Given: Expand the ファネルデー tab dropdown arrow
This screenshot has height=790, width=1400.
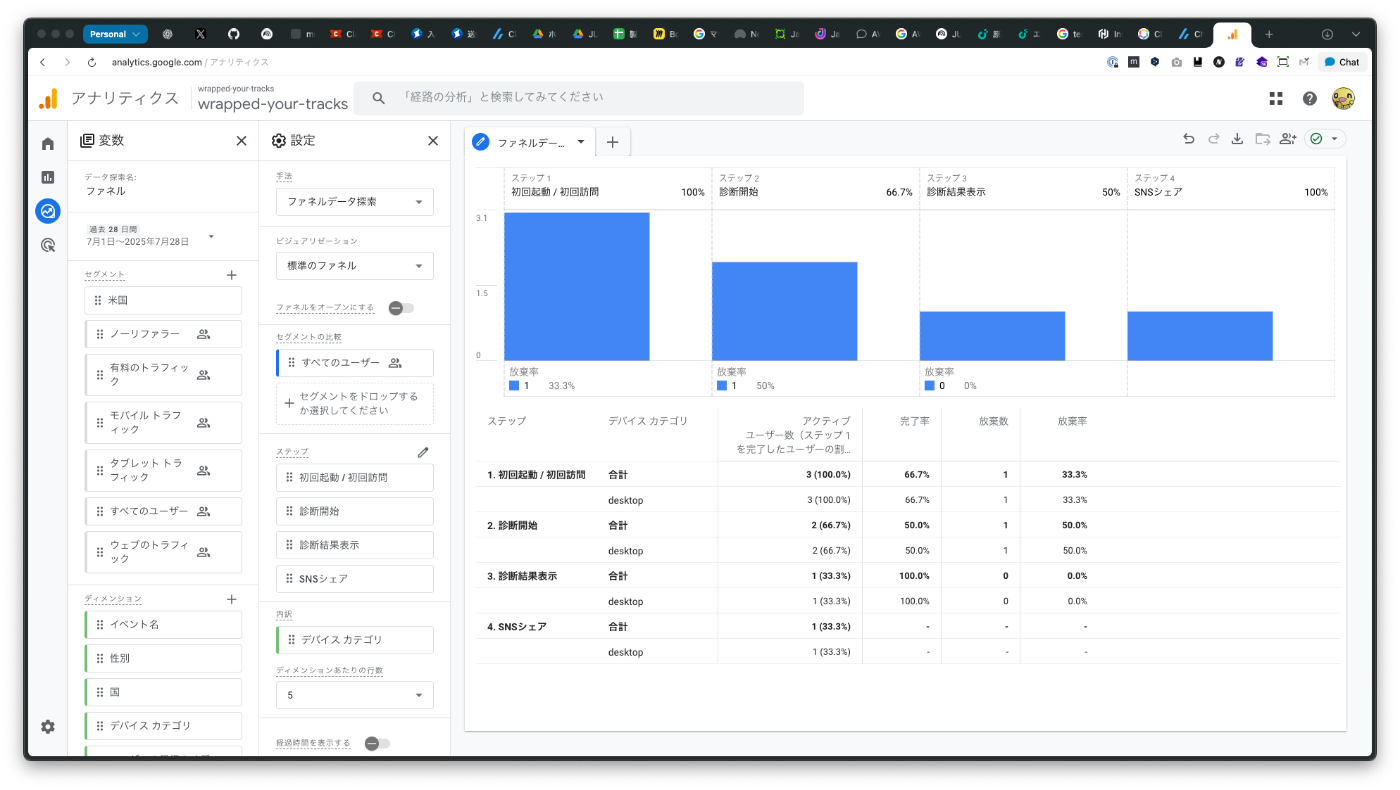Looking at the screenshot, I should point(580,142).
